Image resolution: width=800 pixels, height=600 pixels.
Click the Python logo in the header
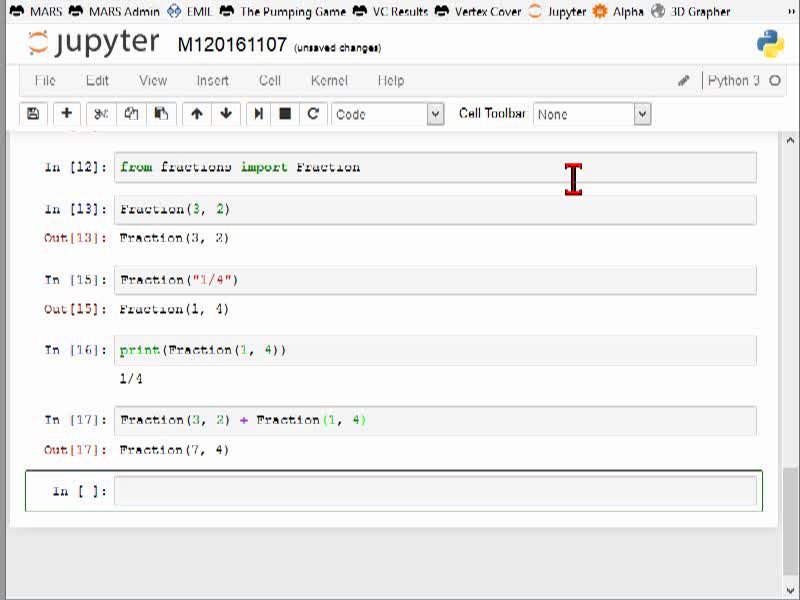click(x=770, y=43)
